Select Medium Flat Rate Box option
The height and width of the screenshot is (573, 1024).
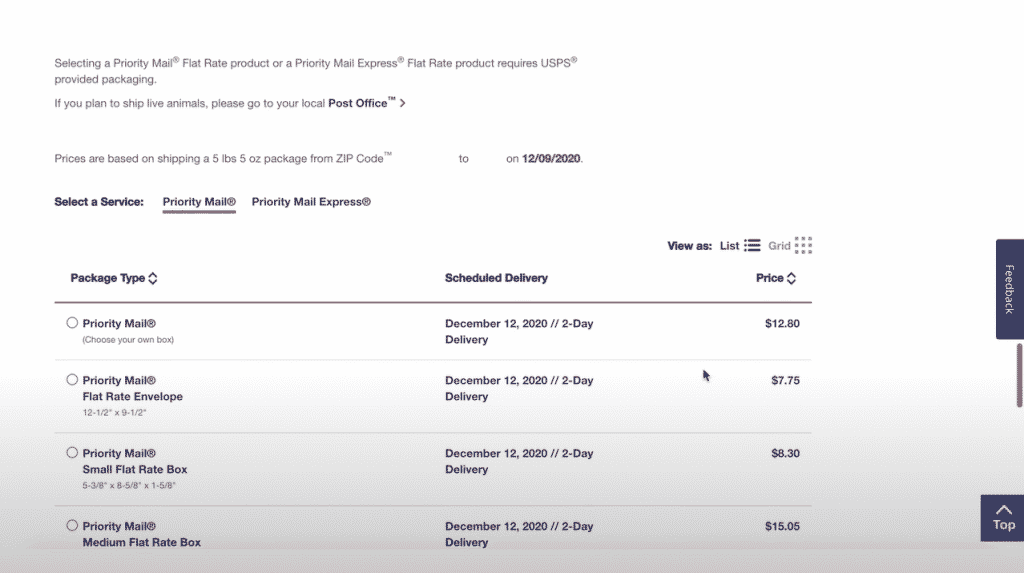72,525
